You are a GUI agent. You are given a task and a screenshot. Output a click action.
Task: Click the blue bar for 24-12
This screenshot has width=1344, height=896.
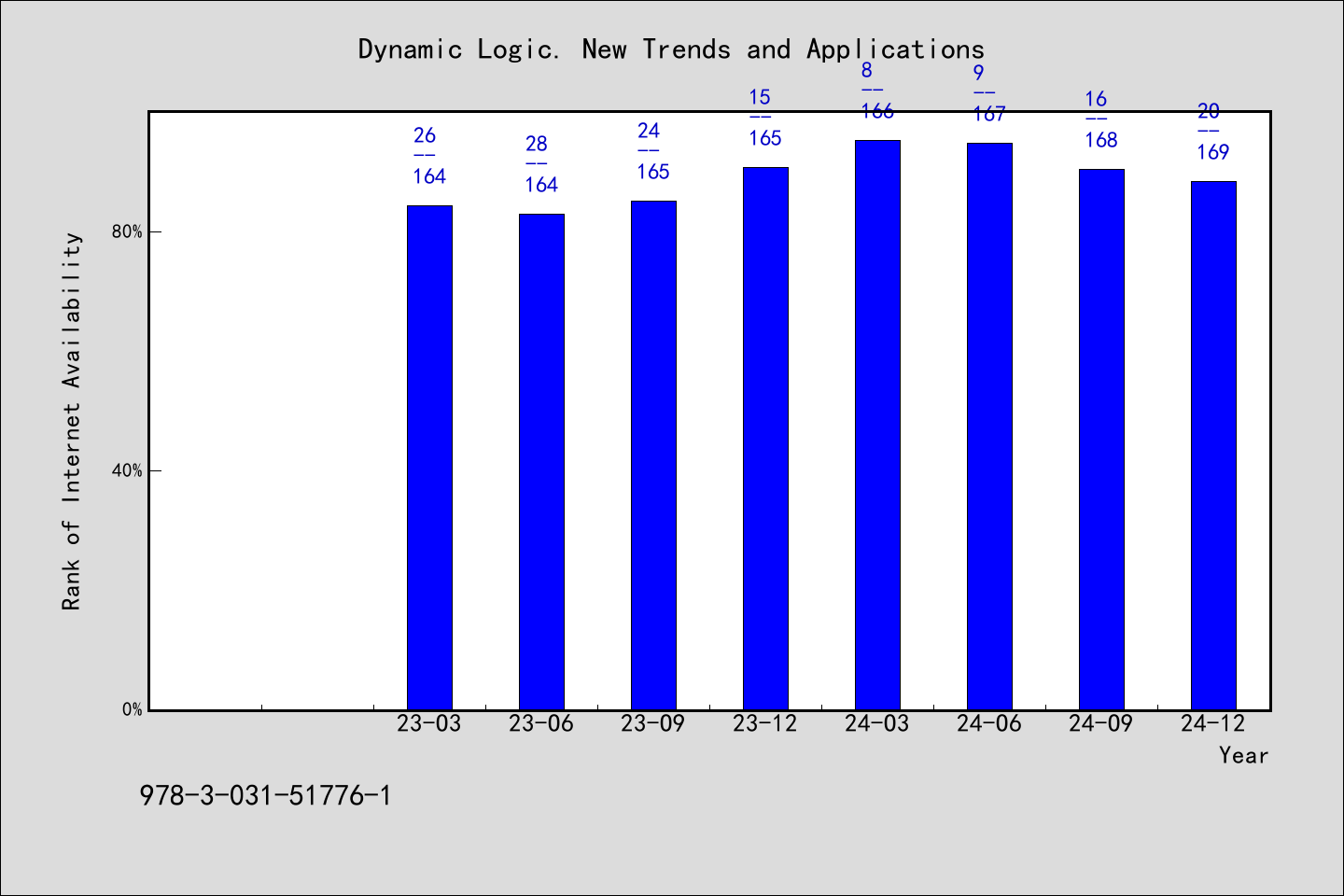coord(1213,445)
